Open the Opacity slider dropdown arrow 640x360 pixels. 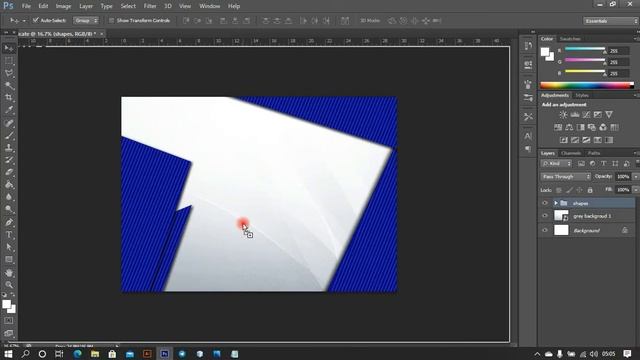pos(636,177)
